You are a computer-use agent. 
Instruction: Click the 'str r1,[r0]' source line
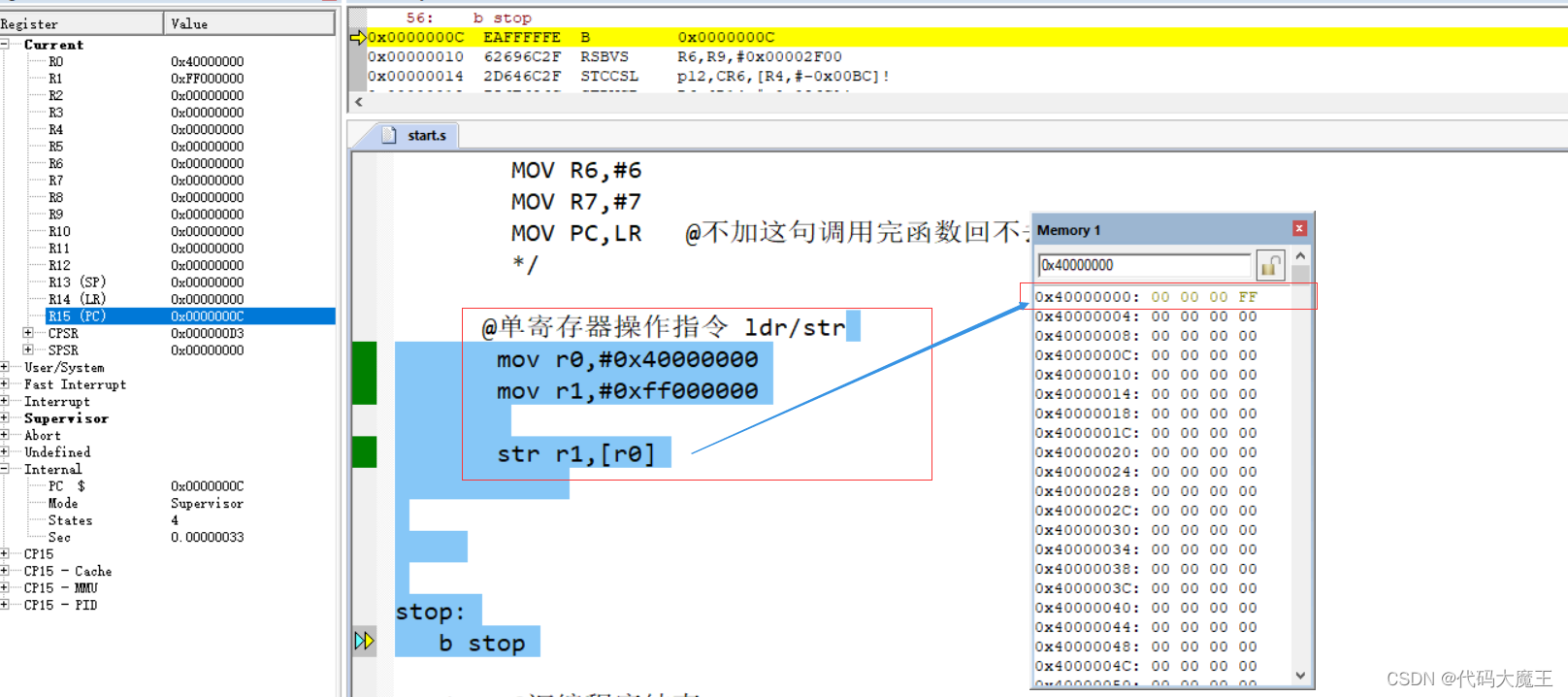[576, 453]
